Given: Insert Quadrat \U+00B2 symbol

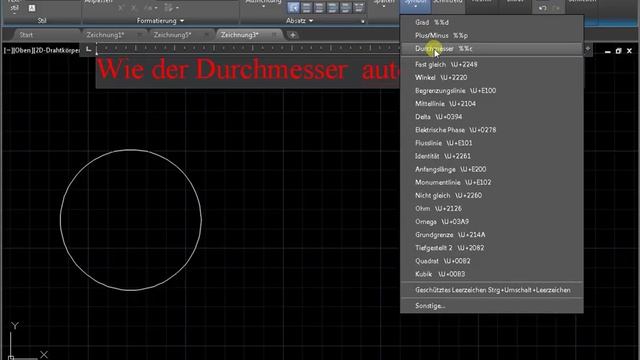Looking at the screenshot, I should [491, 261].
